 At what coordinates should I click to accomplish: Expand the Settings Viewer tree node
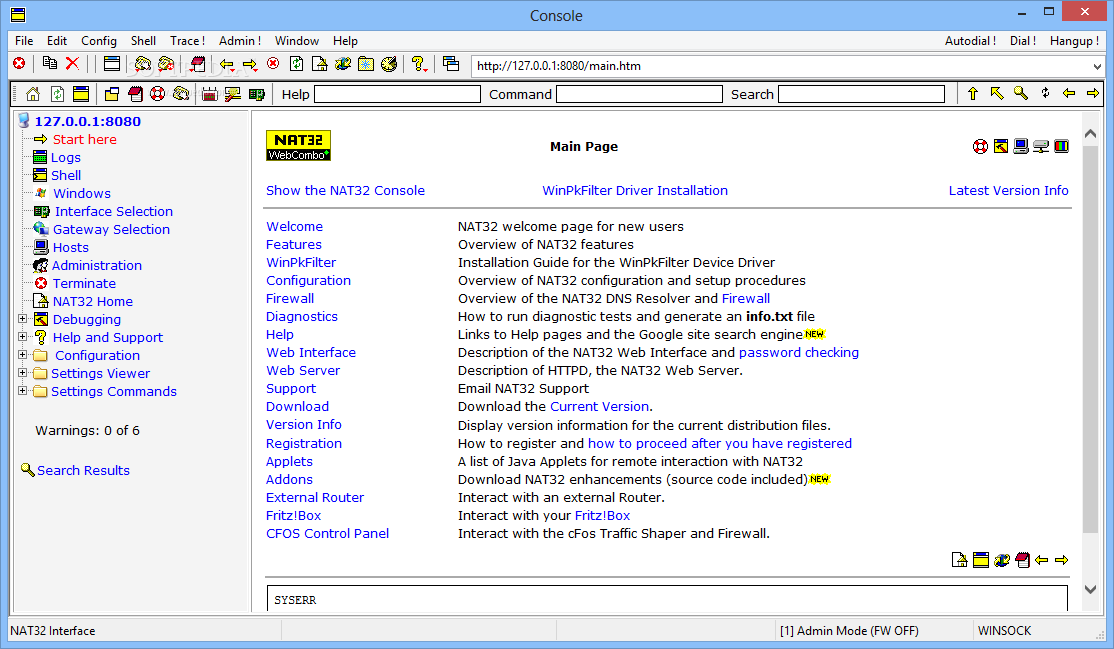[x=23, y=372]
